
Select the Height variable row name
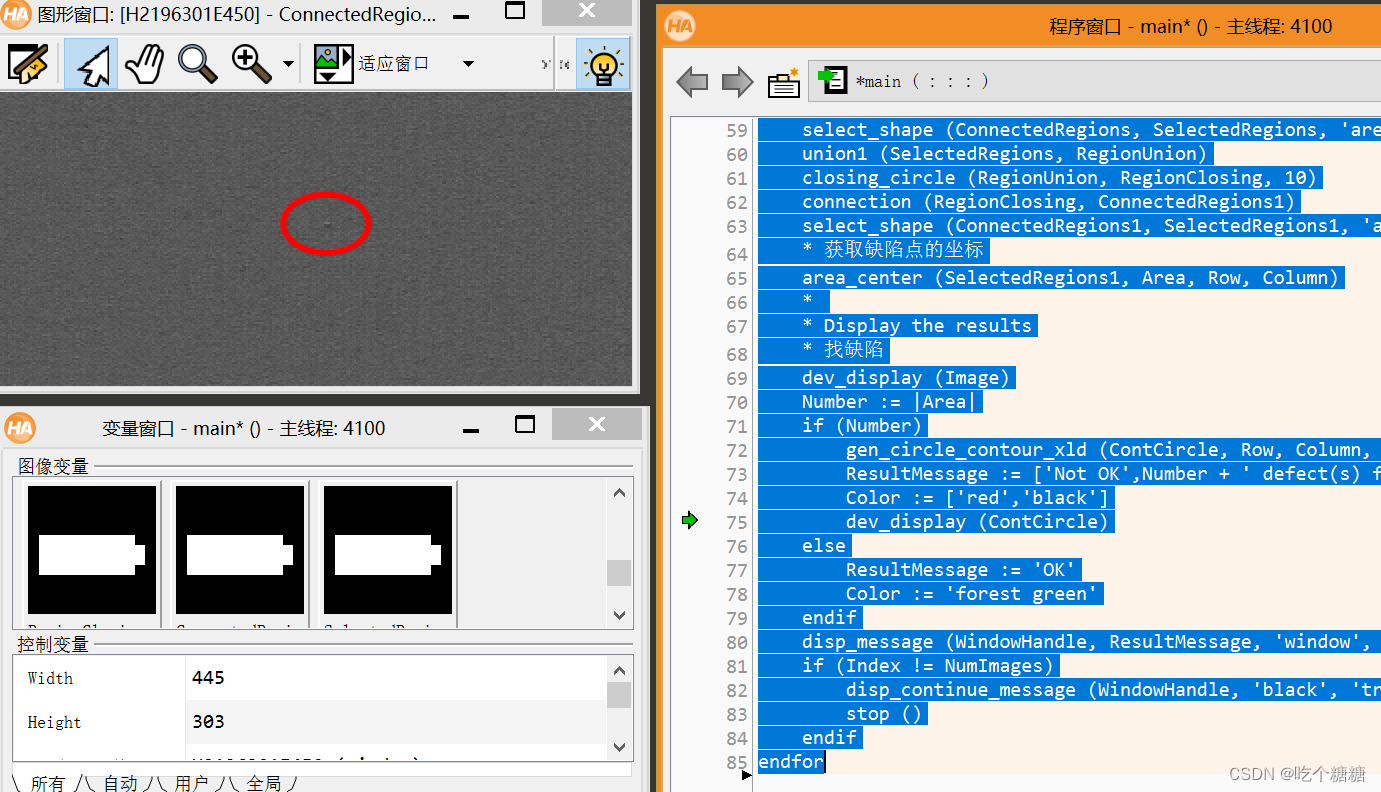[54, 722]
